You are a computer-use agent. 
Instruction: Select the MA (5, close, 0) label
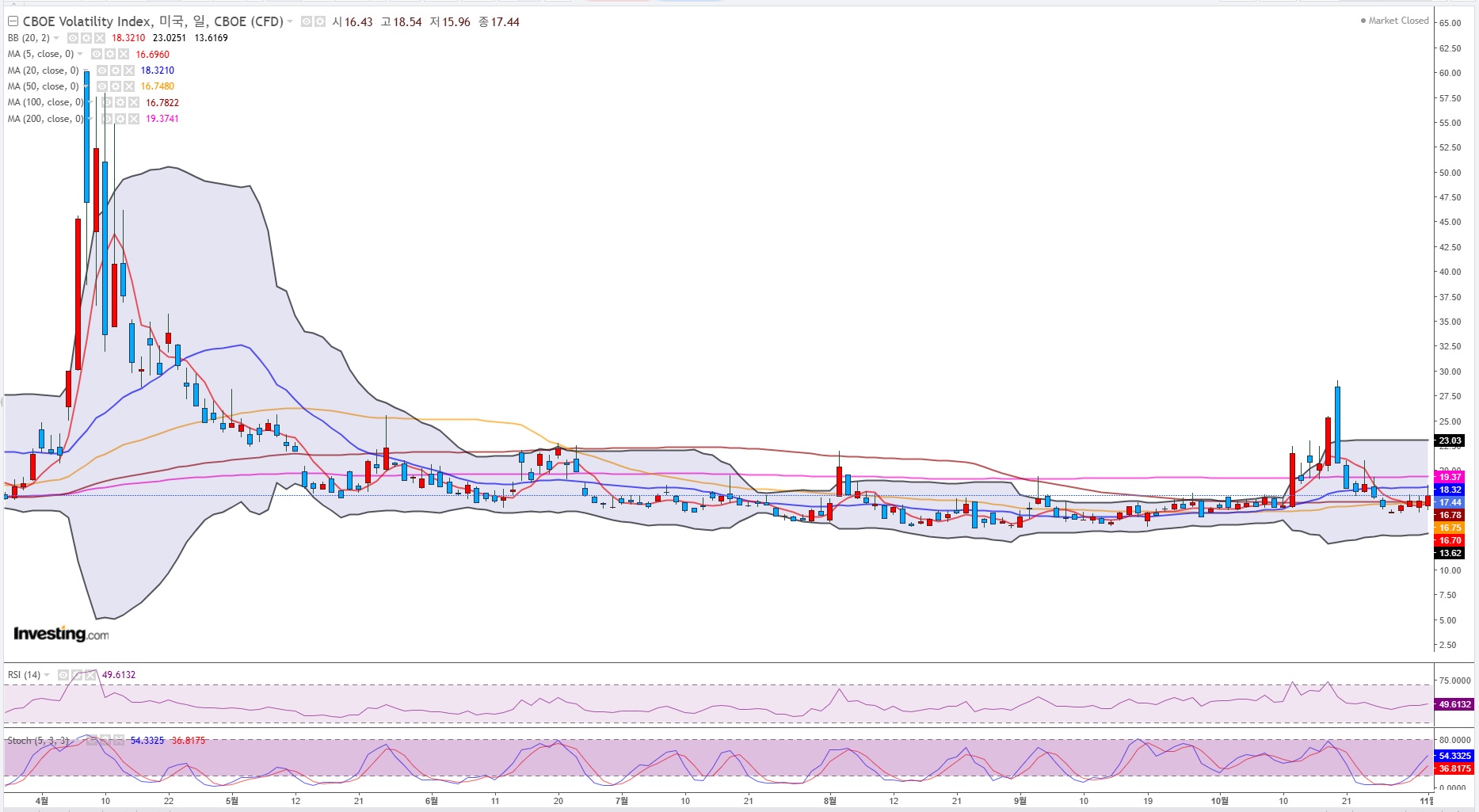click(40, 54)
